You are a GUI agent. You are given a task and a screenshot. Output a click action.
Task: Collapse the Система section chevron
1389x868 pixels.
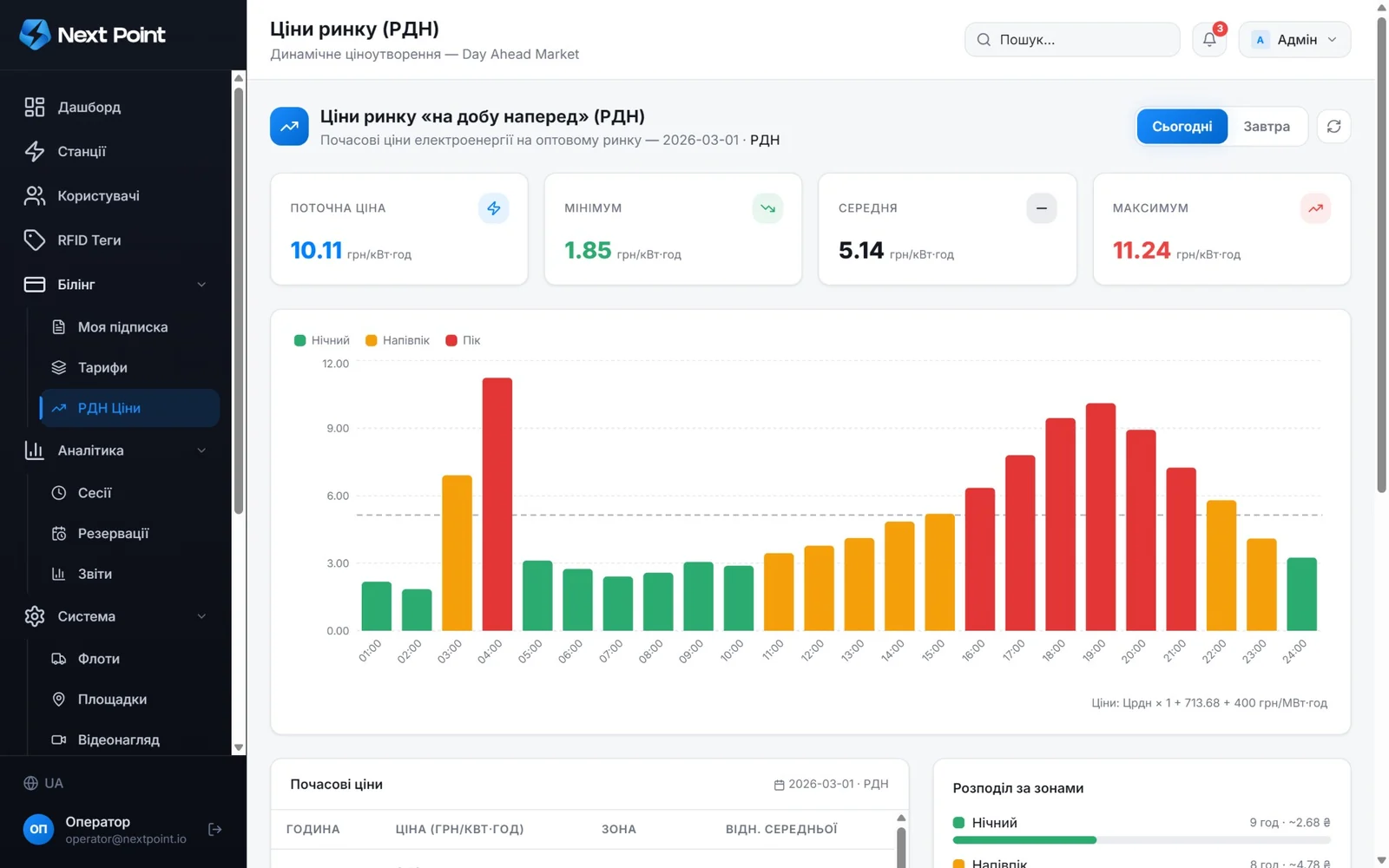201,616
